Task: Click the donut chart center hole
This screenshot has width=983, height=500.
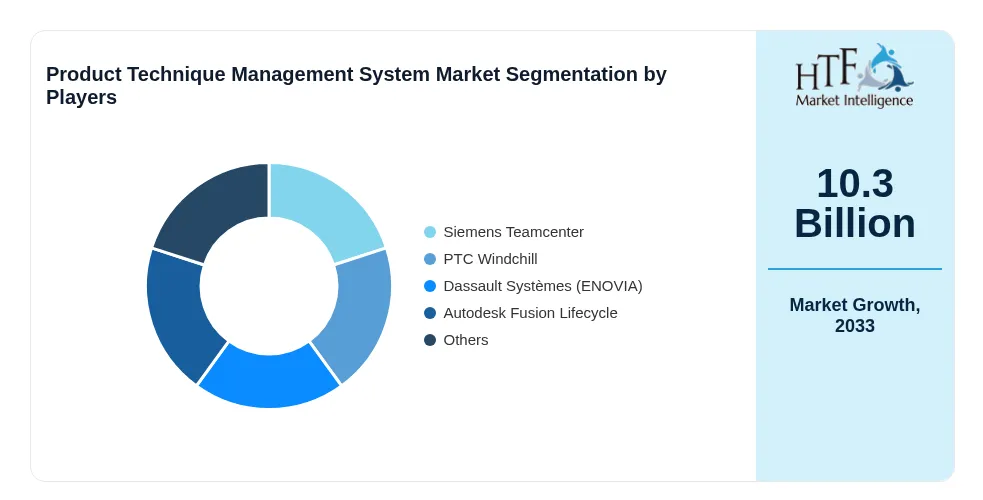Action: pyautogui.click(x=269, y=286)
